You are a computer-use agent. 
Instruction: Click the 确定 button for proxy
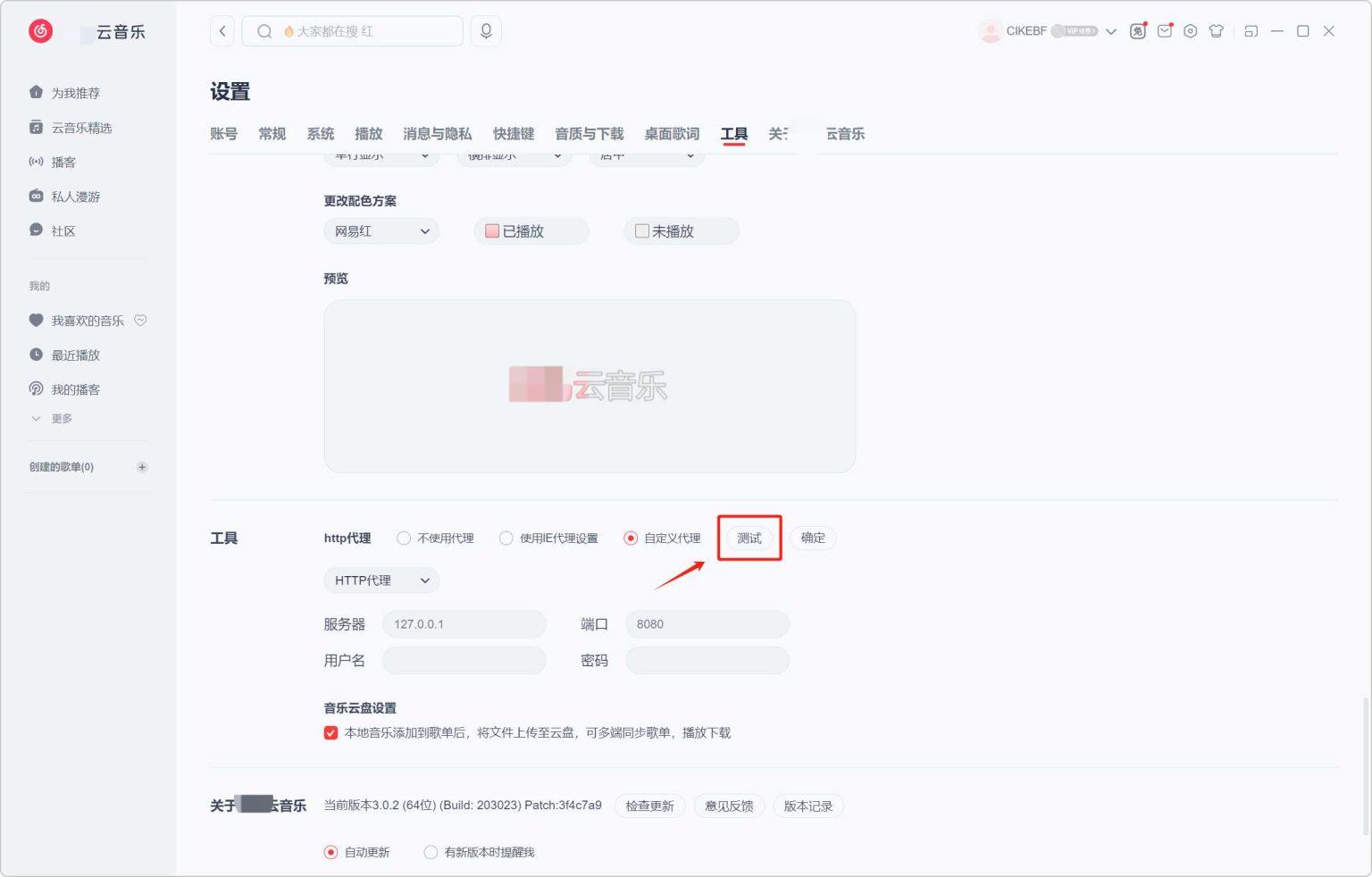tap(813, 539)
